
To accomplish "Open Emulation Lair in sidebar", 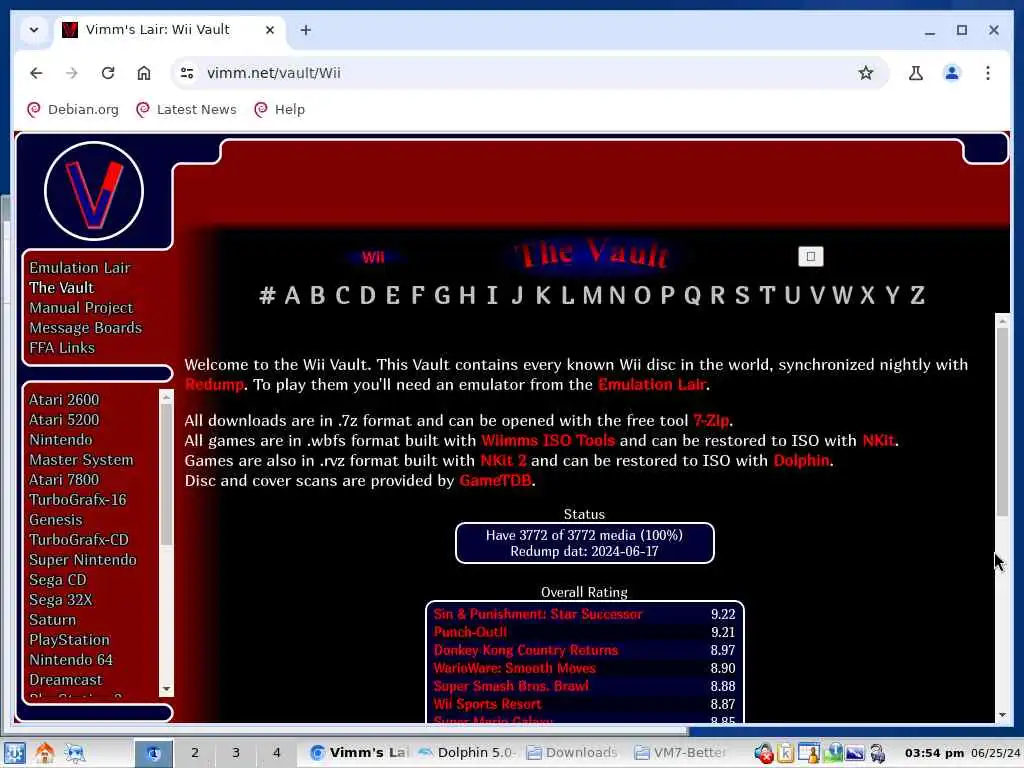I will tap(80, 268).
